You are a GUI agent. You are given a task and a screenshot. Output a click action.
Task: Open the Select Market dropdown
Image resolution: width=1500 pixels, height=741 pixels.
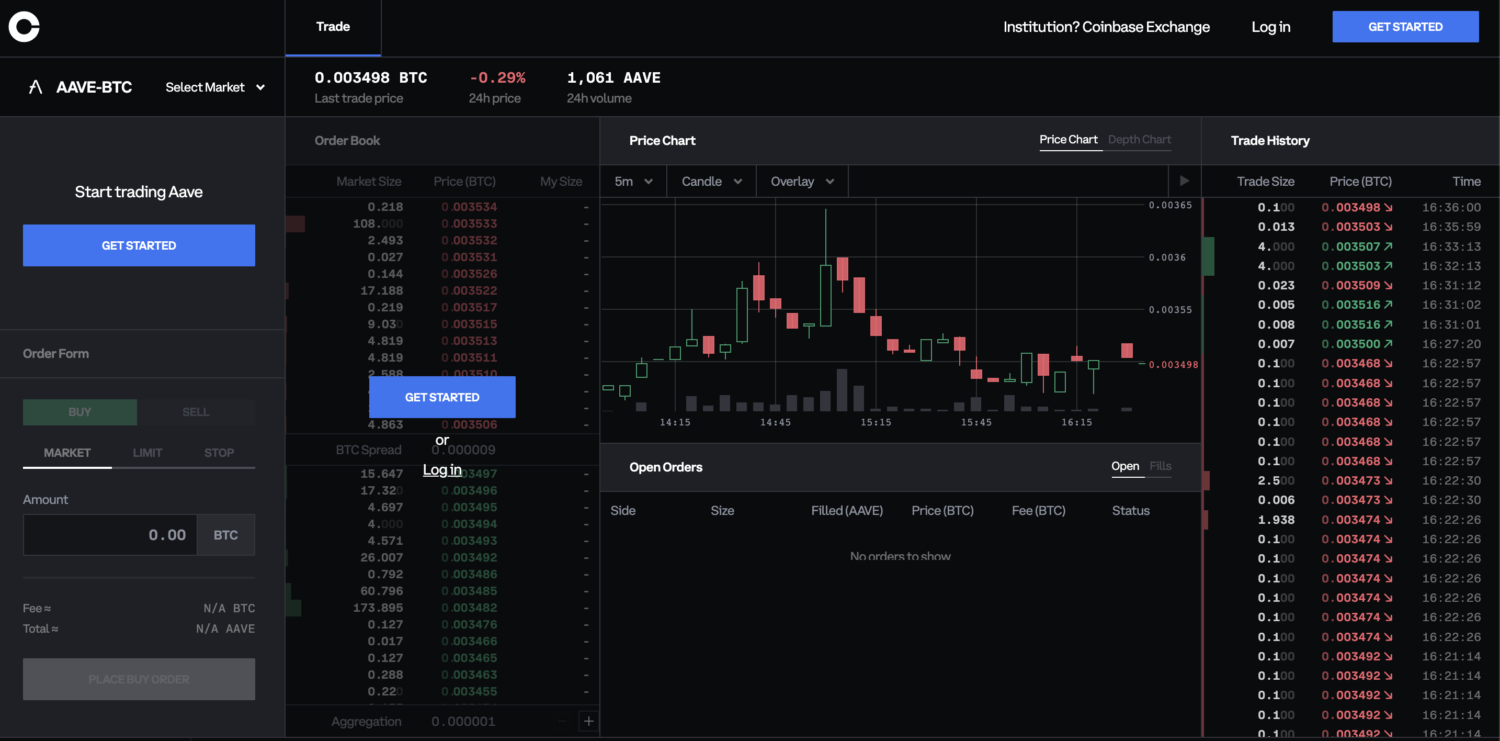tap(214, 87)
